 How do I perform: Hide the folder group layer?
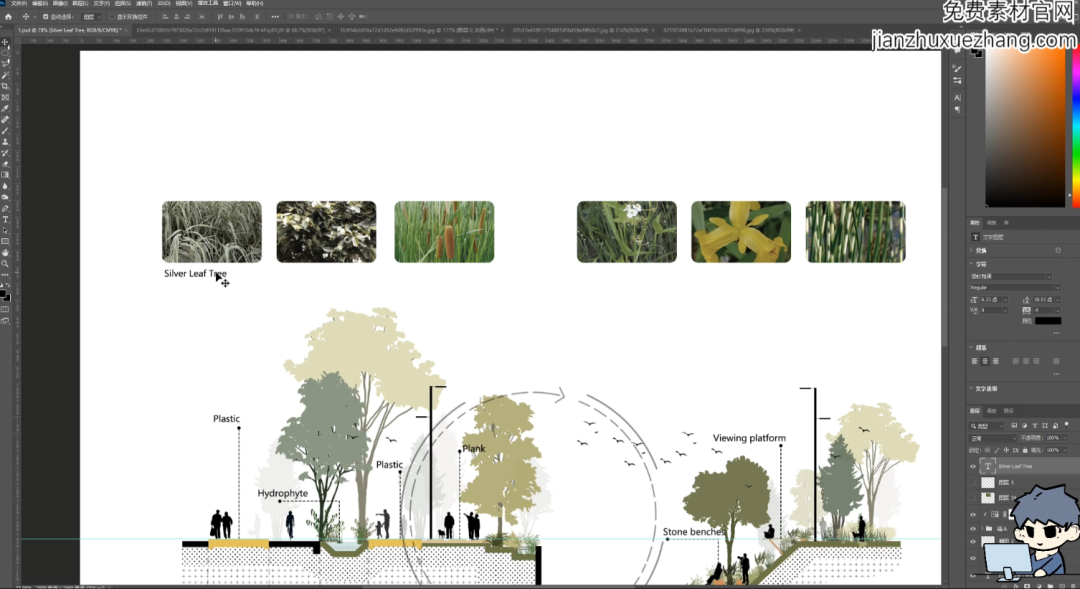pos(973,528)
